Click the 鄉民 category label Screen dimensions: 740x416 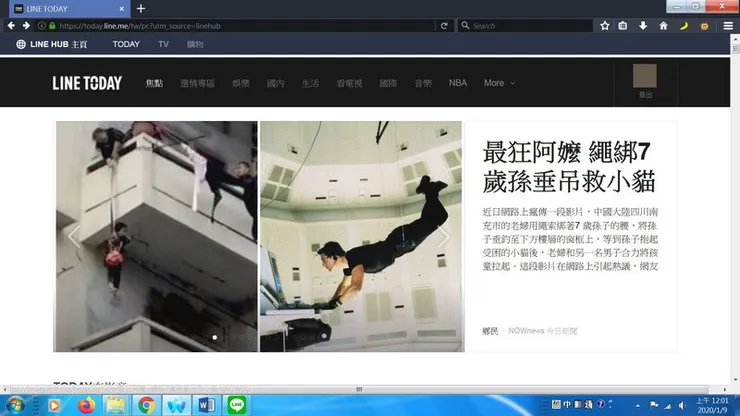(x=490, y=331)
